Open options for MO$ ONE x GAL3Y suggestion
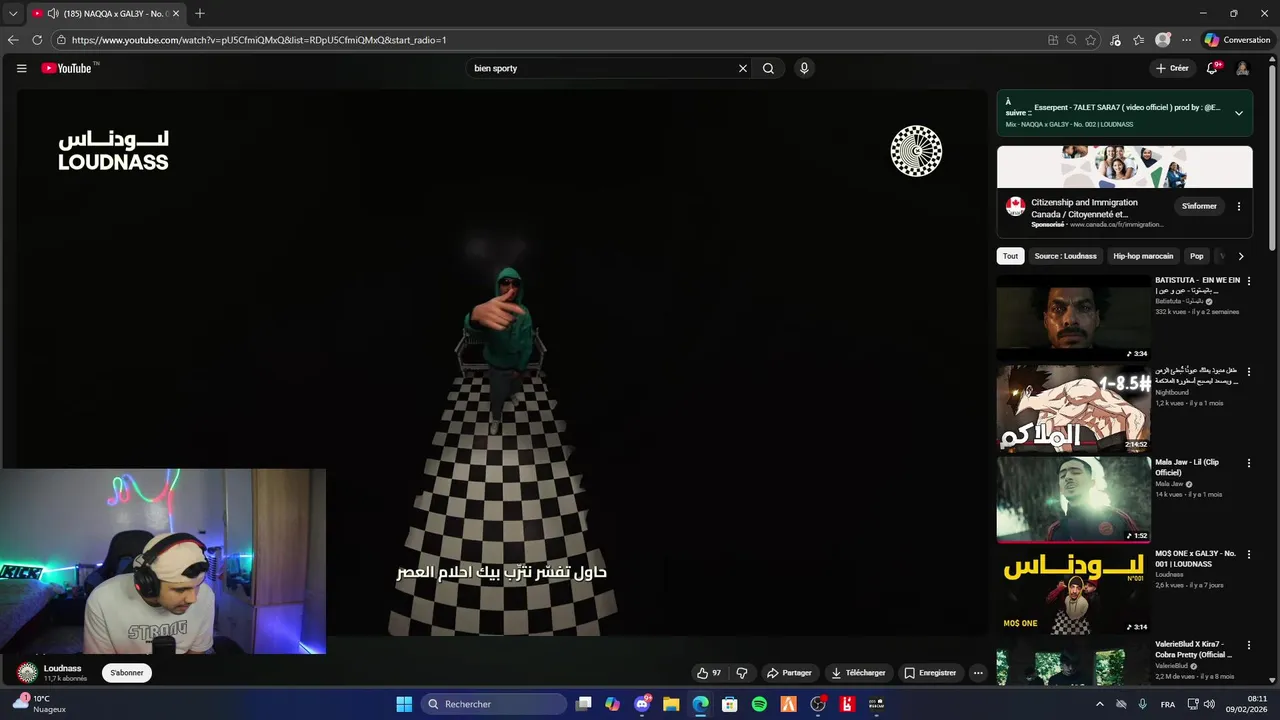This screenshot has width=1280, height=720. (x=1248, y=554)
